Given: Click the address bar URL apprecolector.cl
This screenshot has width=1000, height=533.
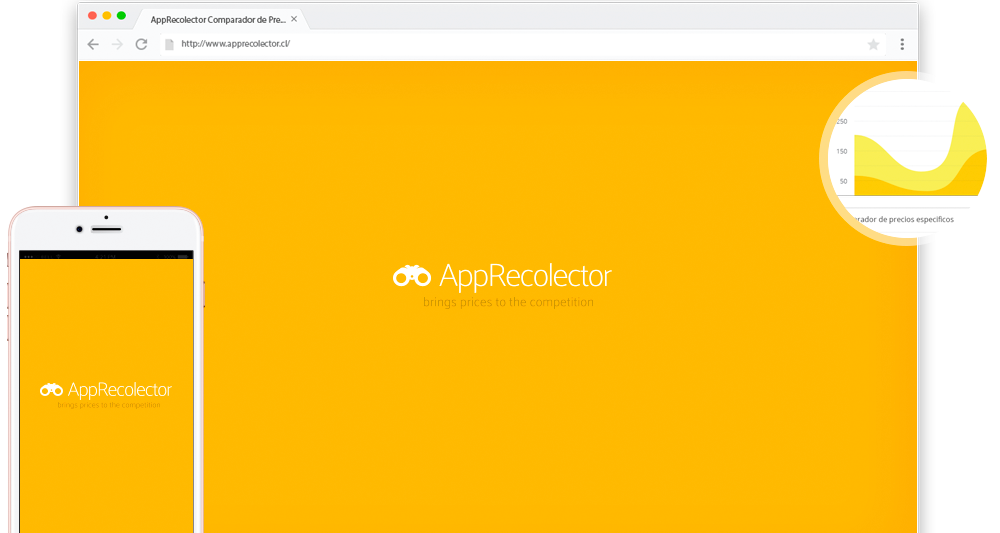Looking at the screenshot, I should coord(235,43).
